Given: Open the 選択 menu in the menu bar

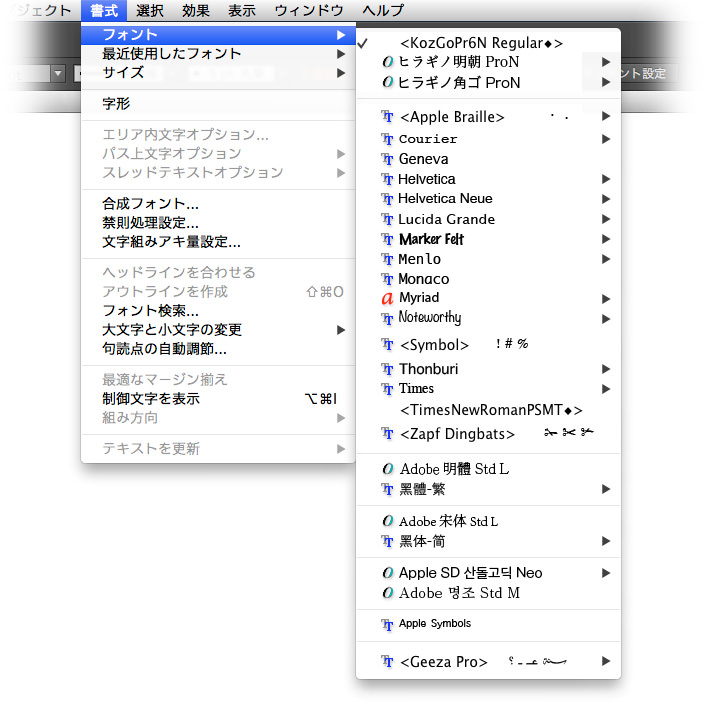Looking at the screenshot, I should [150, 10].
